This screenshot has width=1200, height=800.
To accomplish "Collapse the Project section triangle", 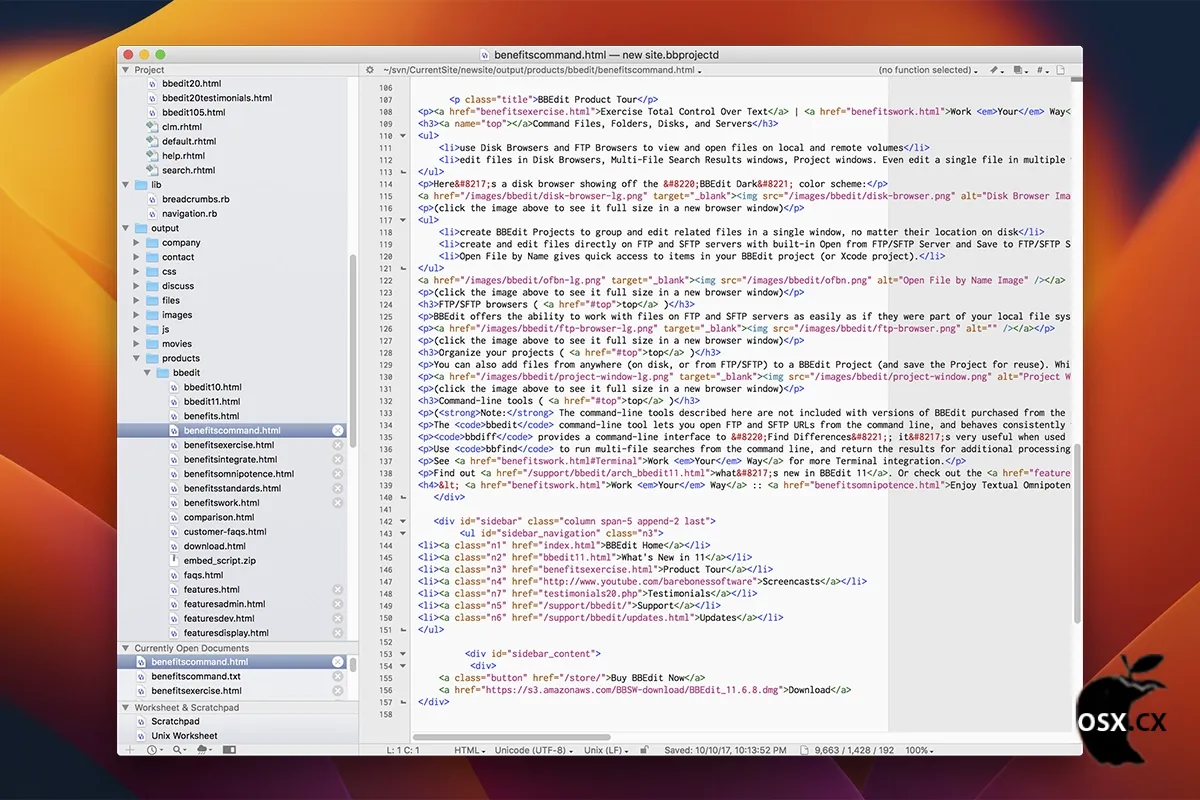I will (126, 70).
